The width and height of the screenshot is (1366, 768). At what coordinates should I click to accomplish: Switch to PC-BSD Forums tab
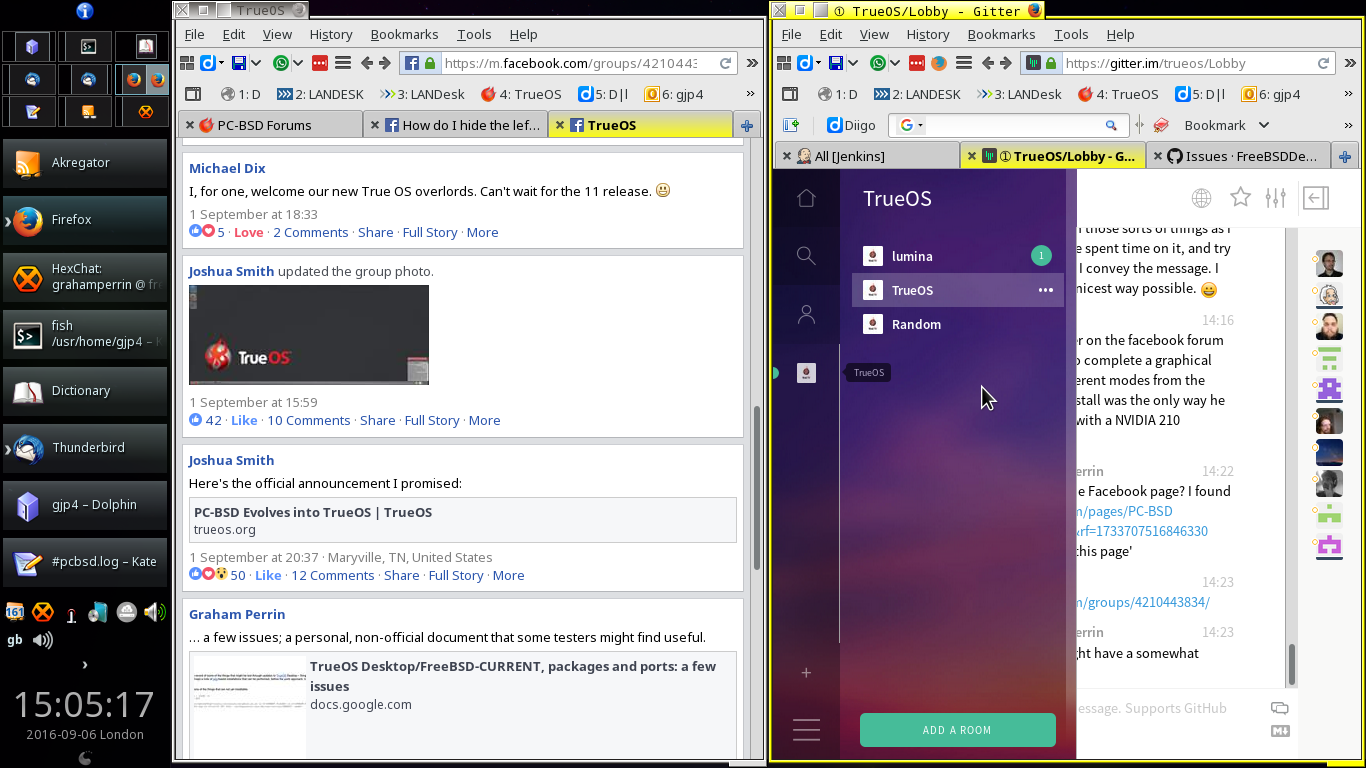click(x=271, y=125)
